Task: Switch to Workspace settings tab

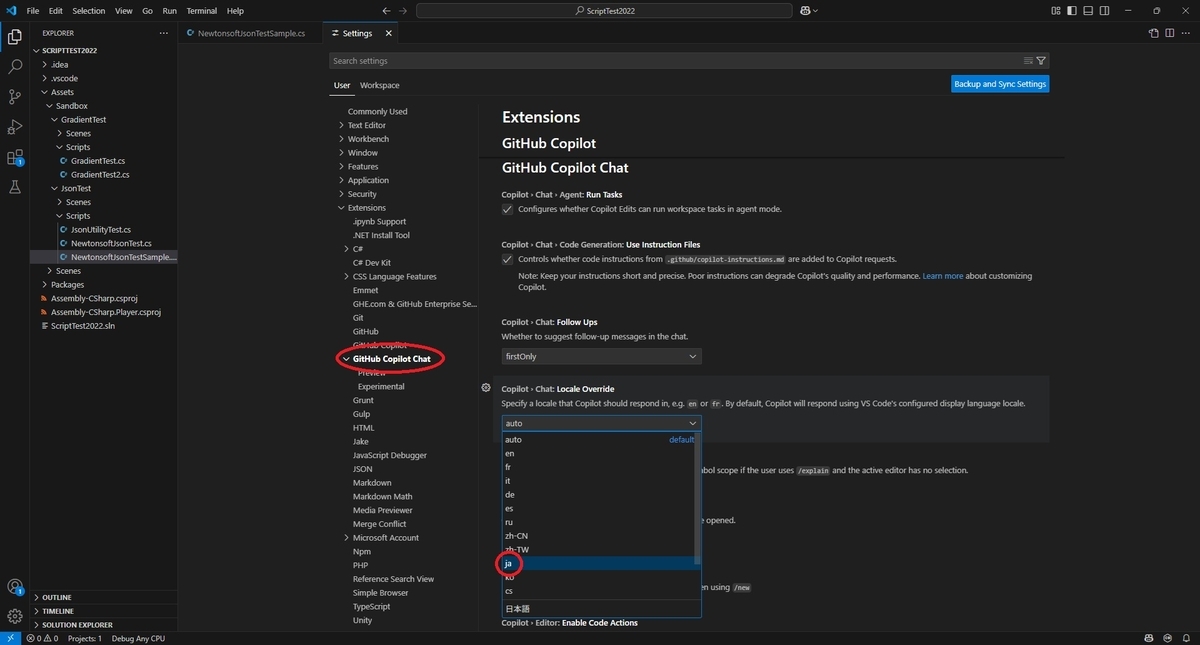Action: [380, 85]
